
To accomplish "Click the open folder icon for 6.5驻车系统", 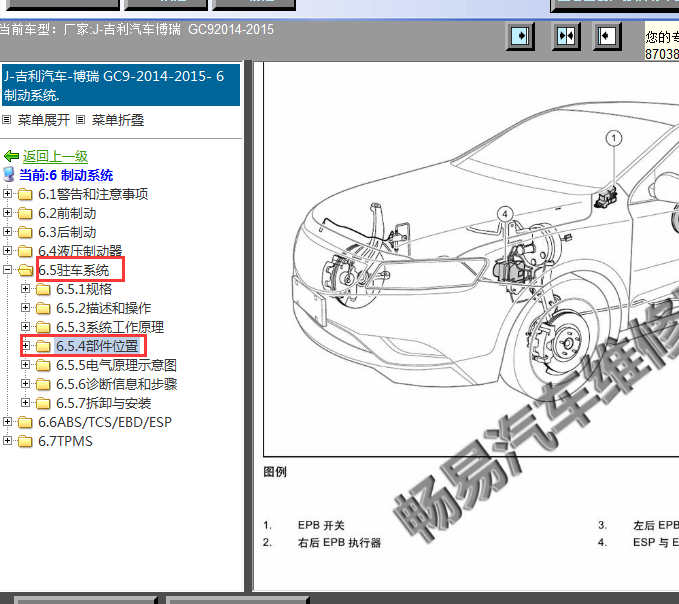I will tap(26, 270).
